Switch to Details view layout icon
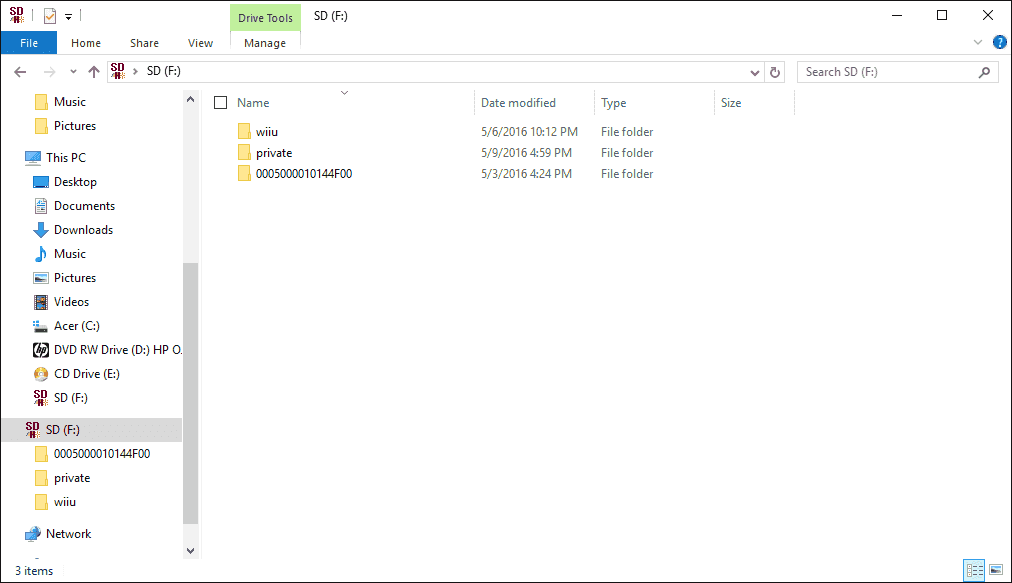This screenshot has height=583, width=1012. pyautogui.click(x=975, y=570)
